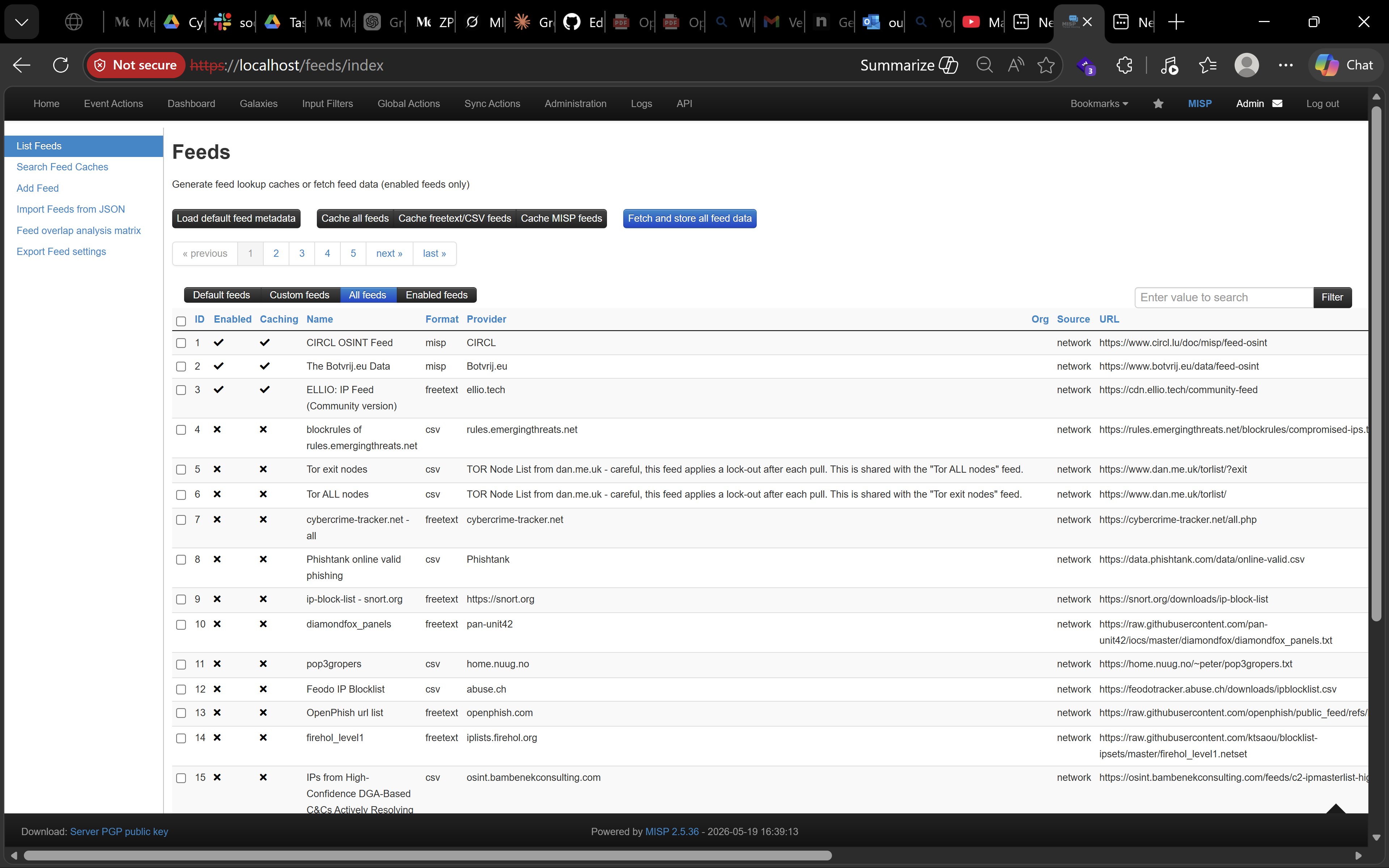Open the Administration menu
The width and height of the screenshot is (1389, 868).
pyautogui.click(x=575, y=103)
